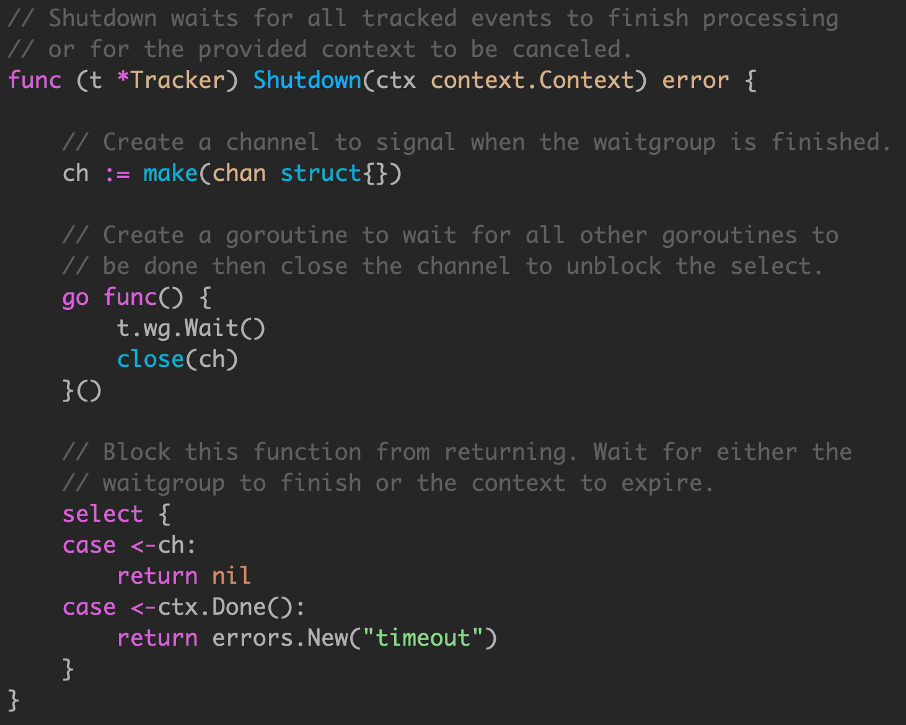The width and height of the screenshot is (906, 725).
Task: Click the return nil statement
Action: pyautogui.click(x=184, y=576)
